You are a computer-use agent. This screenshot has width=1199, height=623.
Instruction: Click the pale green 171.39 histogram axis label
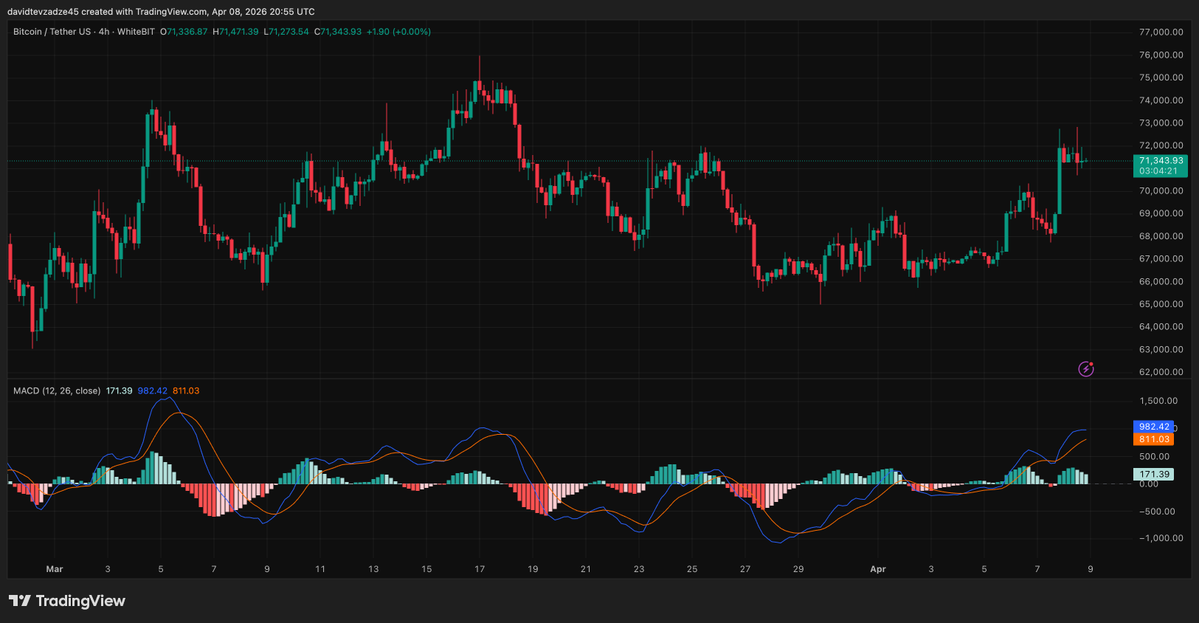[x=1154, y=473]
